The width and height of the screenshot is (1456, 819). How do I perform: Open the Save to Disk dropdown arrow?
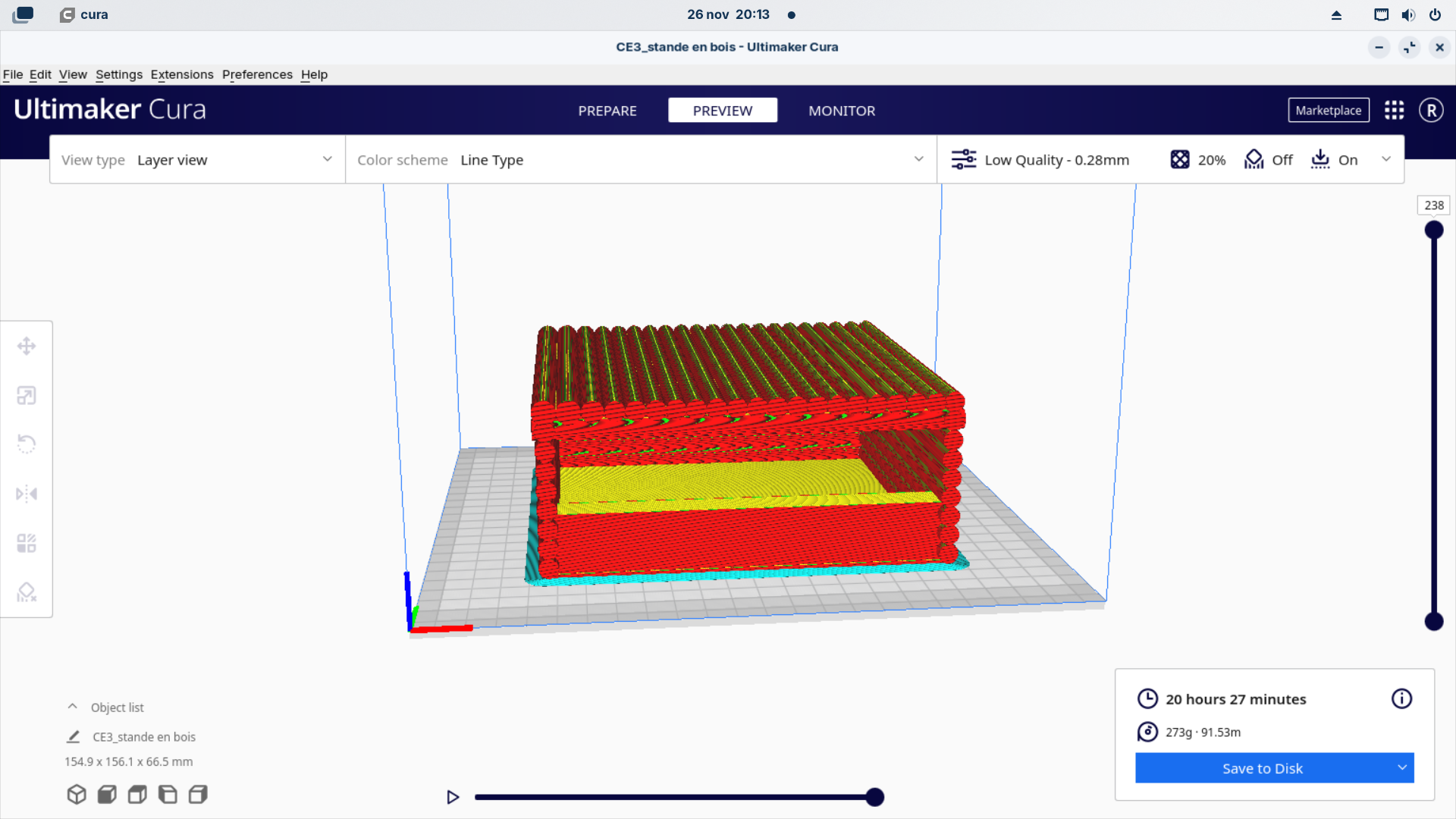click(1402, 767)
